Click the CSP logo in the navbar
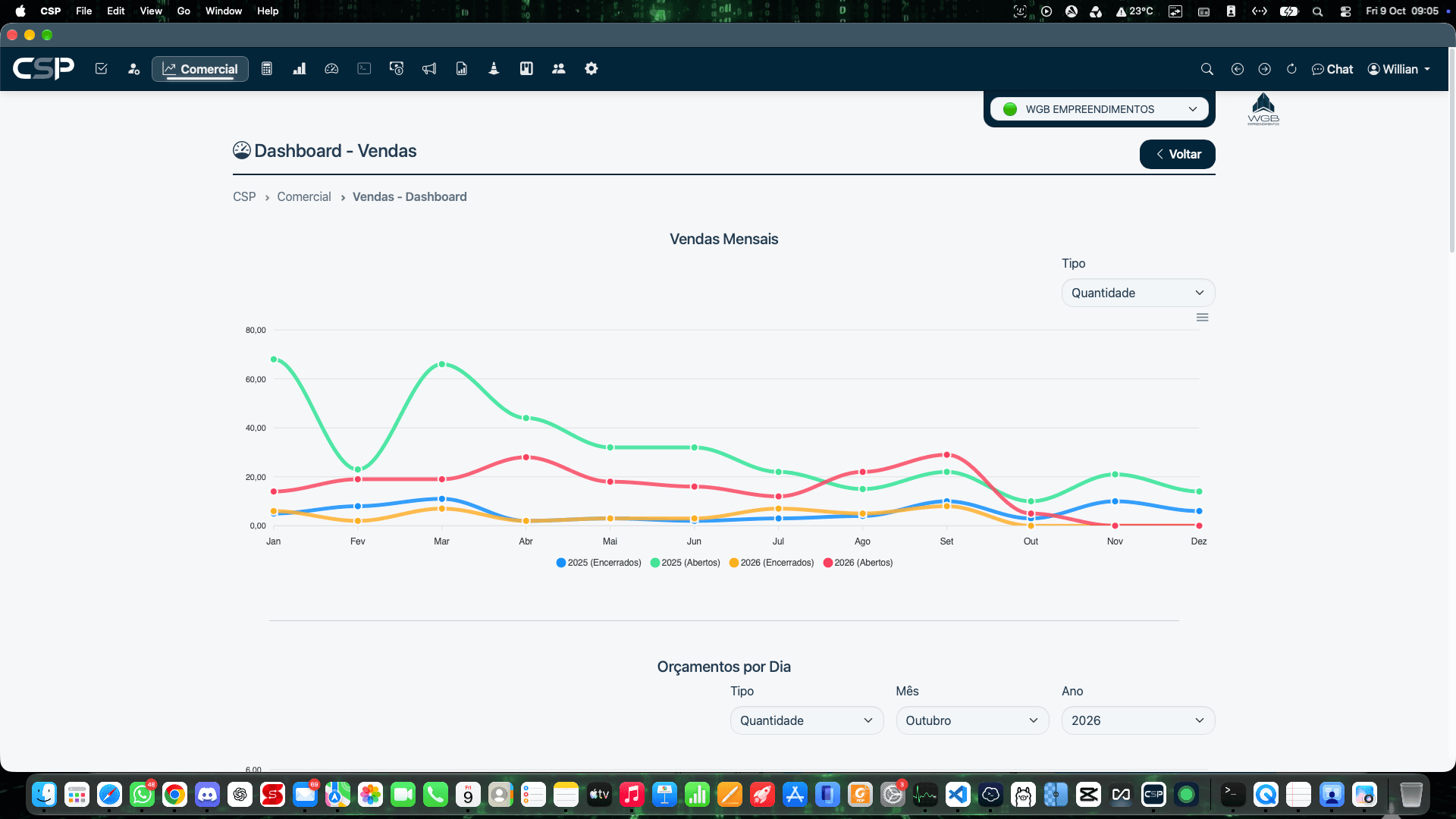The height and width of the screenshot is (819, 1456). 44,69
